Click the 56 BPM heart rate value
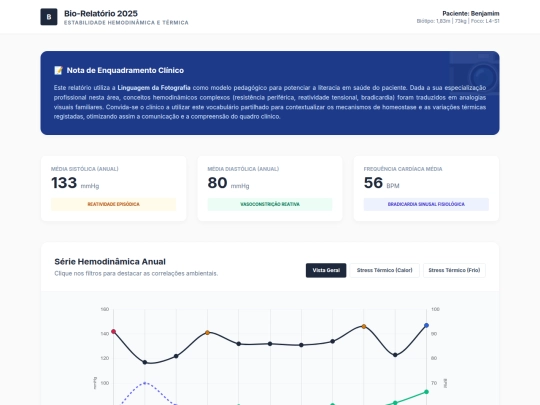The image size is (540, 405). tap(381, 183)
